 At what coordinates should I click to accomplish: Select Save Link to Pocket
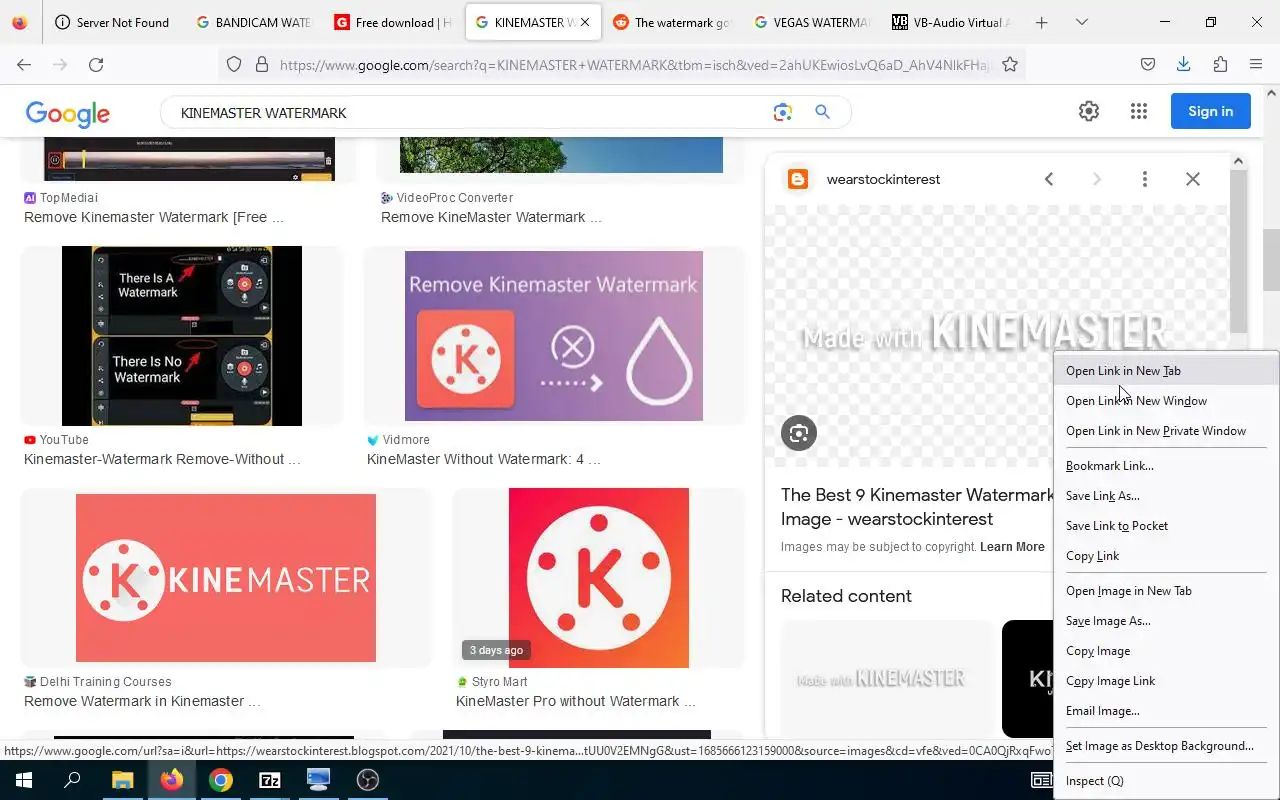pos(1166,526)
